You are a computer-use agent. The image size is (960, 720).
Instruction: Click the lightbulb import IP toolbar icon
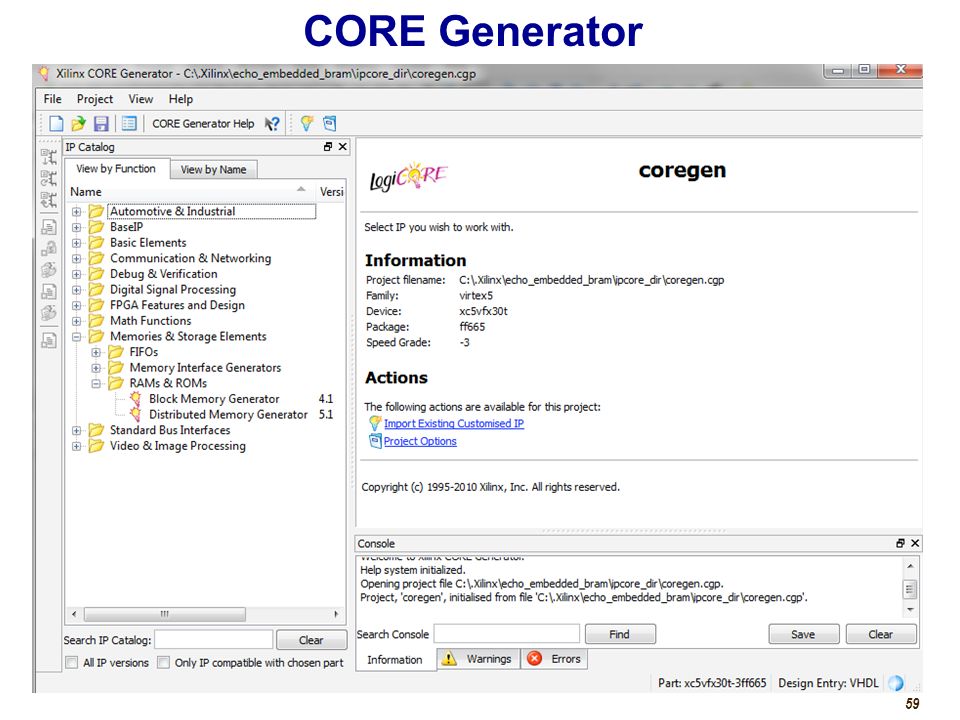coord(307,124)
